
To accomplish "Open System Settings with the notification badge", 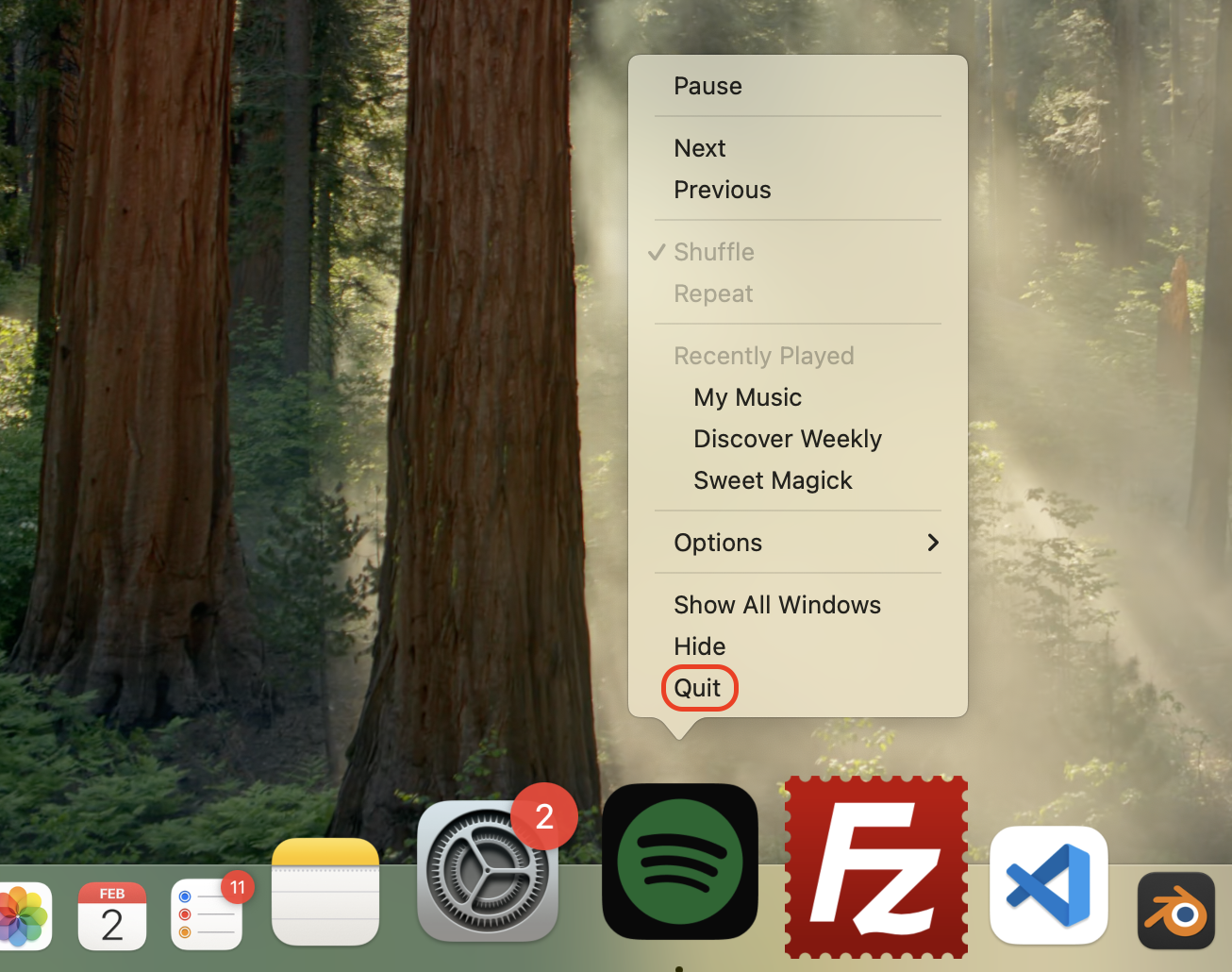I will [487, 864].
